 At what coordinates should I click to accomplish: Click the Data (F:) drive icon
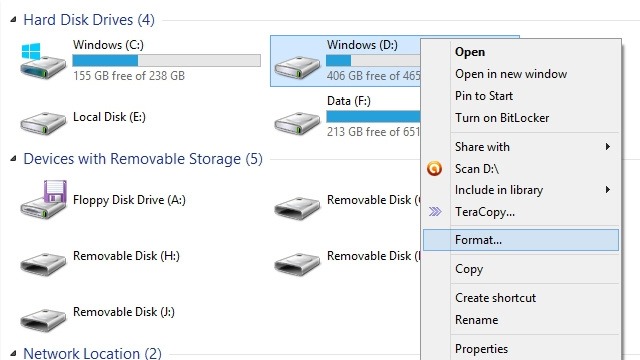click(x=297, y=122)
